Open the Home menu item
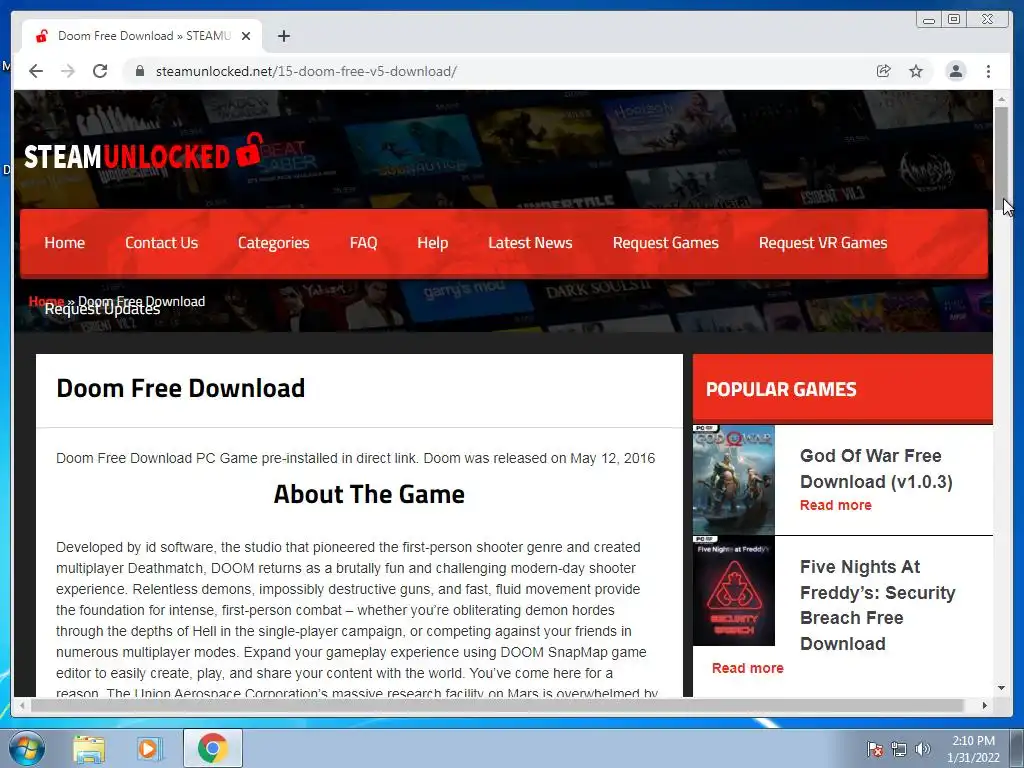The height and width of the screenshot is (768, 1024). point(65,243)
